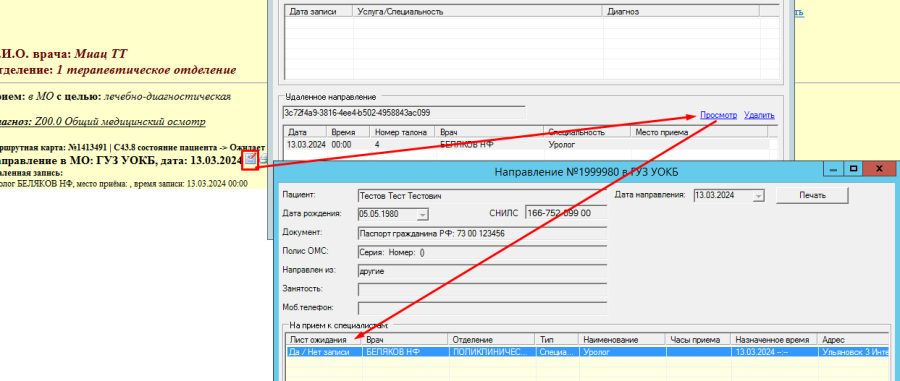Close the Направление №1999980 window
900x381 pixels.
[878, 169]
